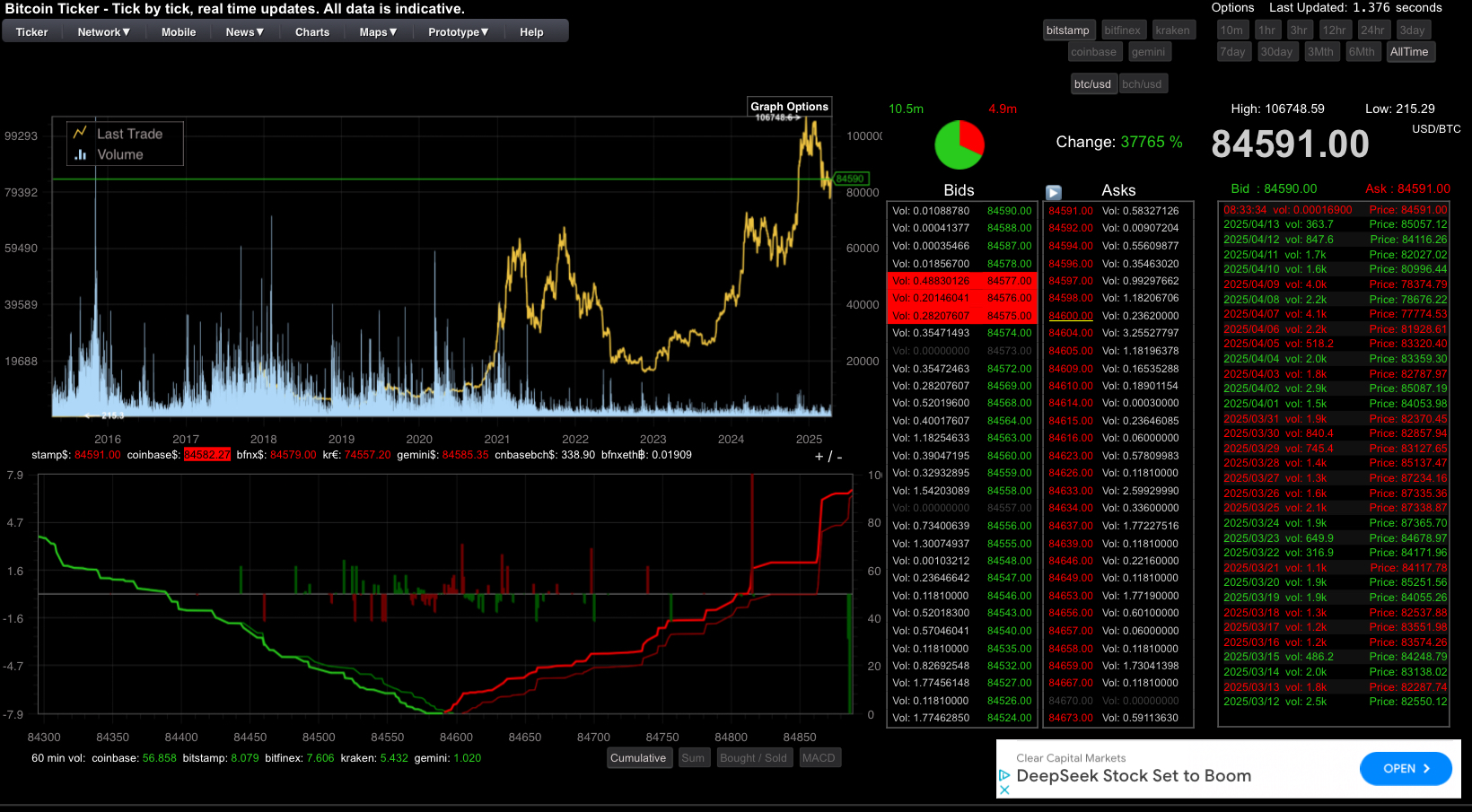
Task: Click the large 84591.00 price display
Action: (x=1291, y=144)
